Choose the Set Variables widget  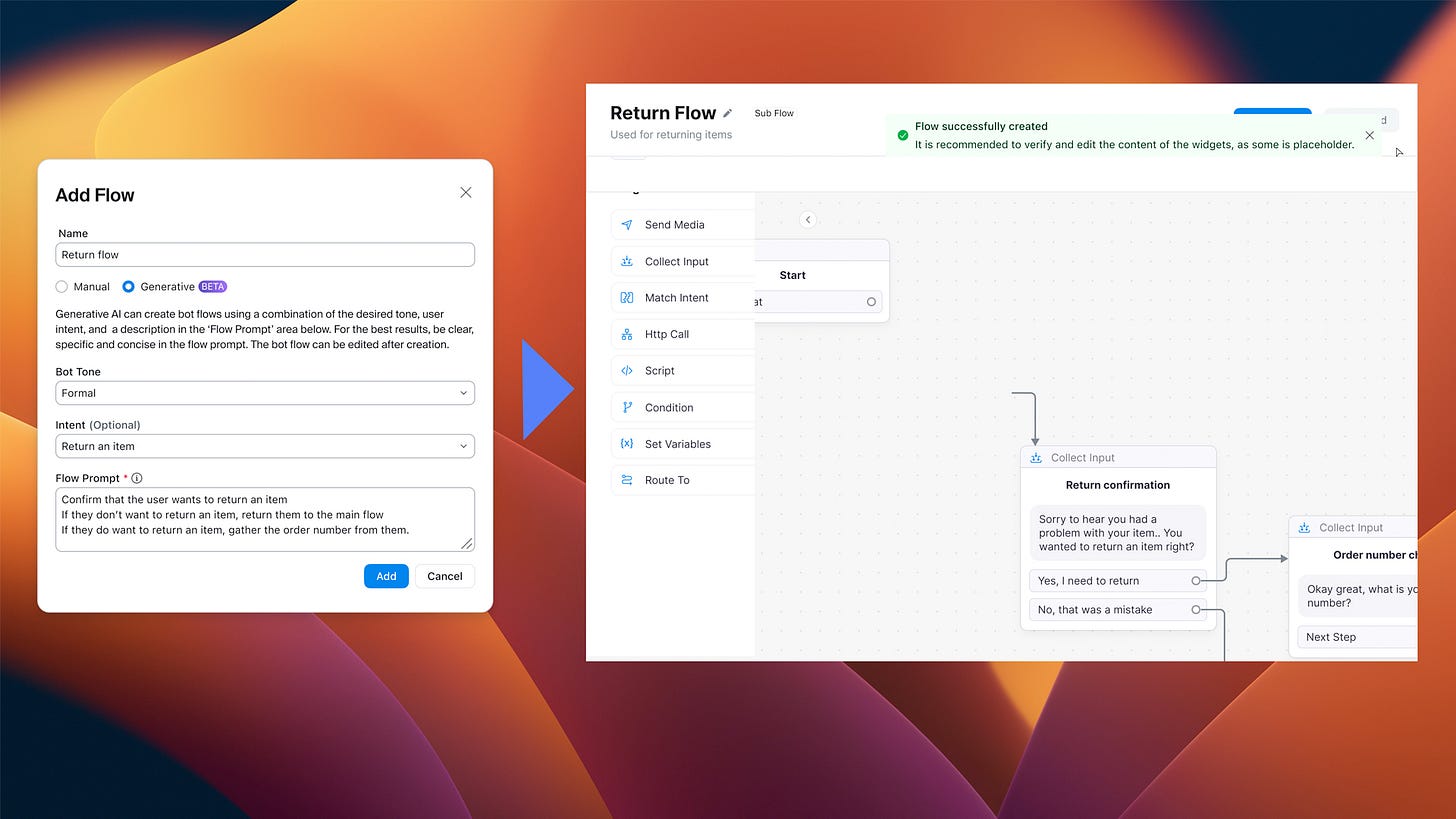[678, 443]
